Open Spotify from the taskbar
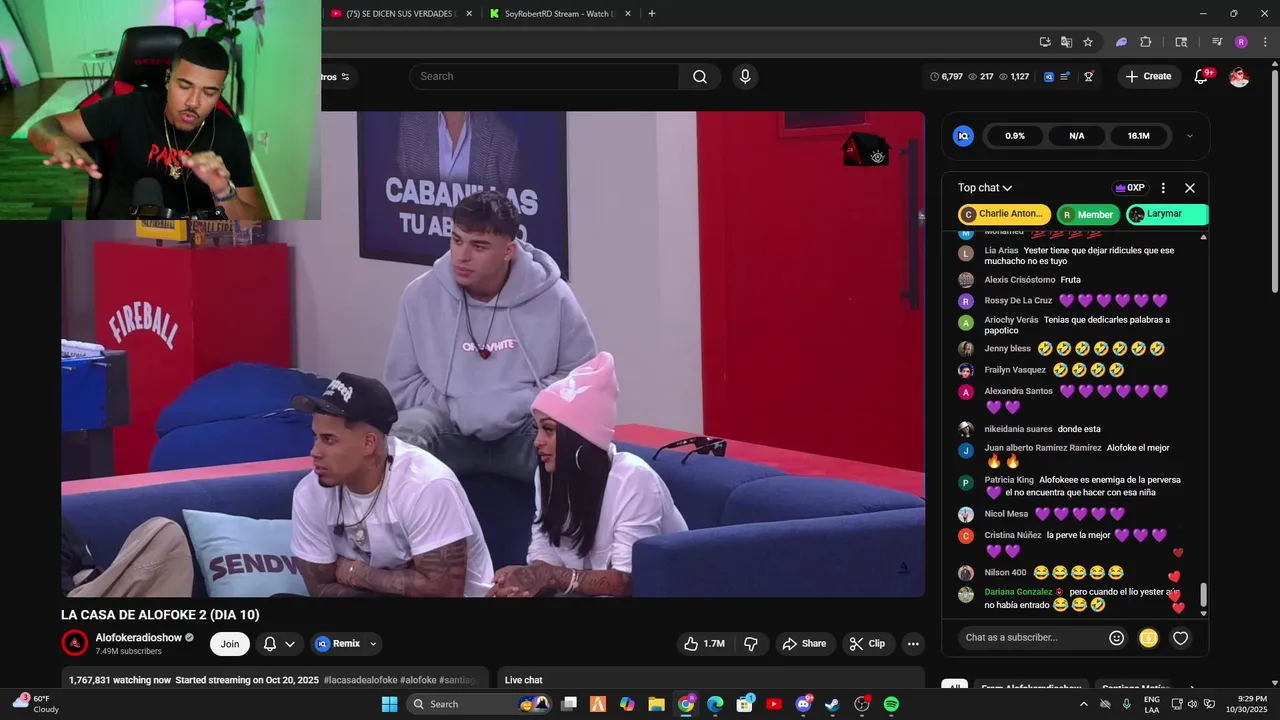Screen dimensions: 1280x720 (x=891, y=704)
